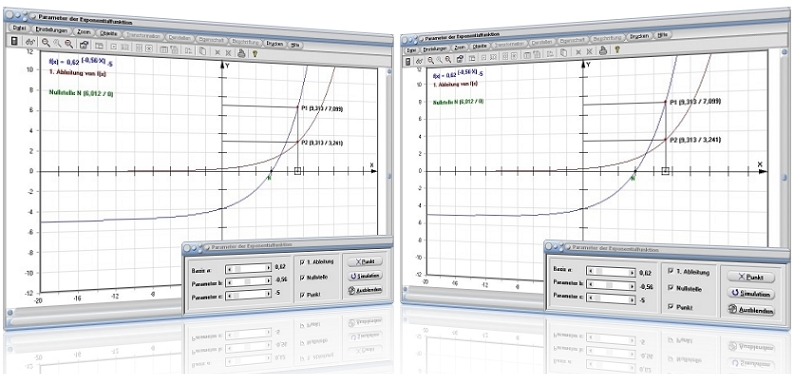The height and width of the screenshot is (374, 794).
Task: Toggle 'Punkt' checkbox in left parameter panel
Action: click(x=302, y=295)
